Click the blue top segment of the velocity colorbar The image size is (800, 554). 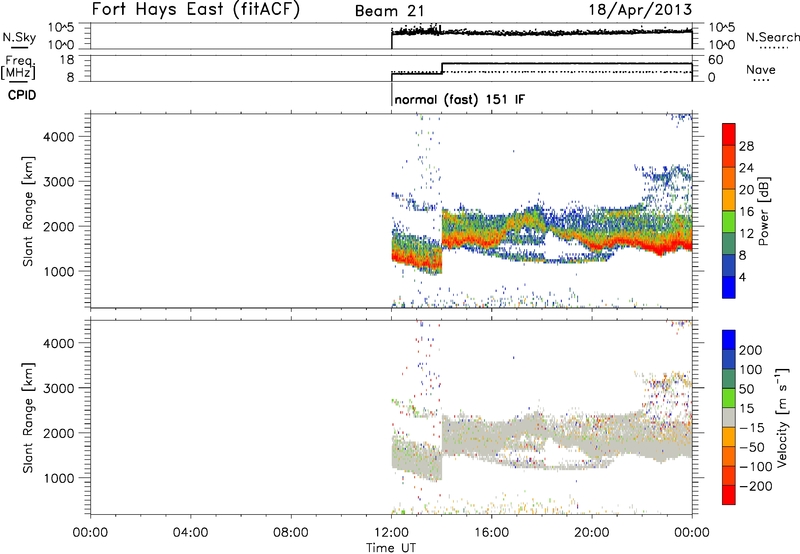(729, 340)
